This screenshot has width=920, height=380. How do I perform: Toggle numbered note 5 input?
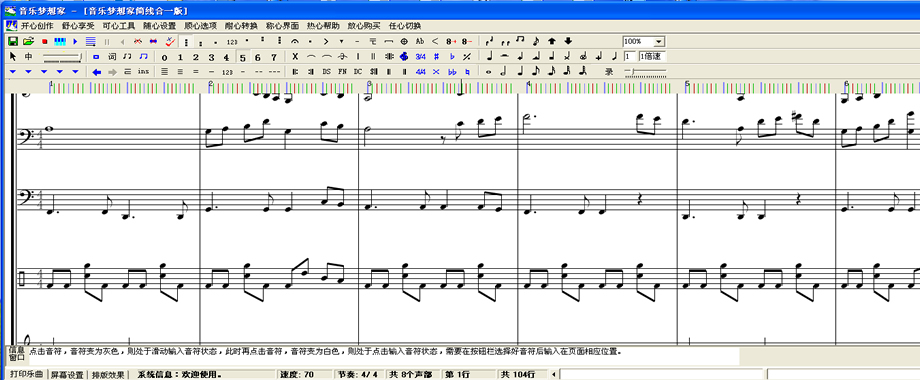point(243,57)
